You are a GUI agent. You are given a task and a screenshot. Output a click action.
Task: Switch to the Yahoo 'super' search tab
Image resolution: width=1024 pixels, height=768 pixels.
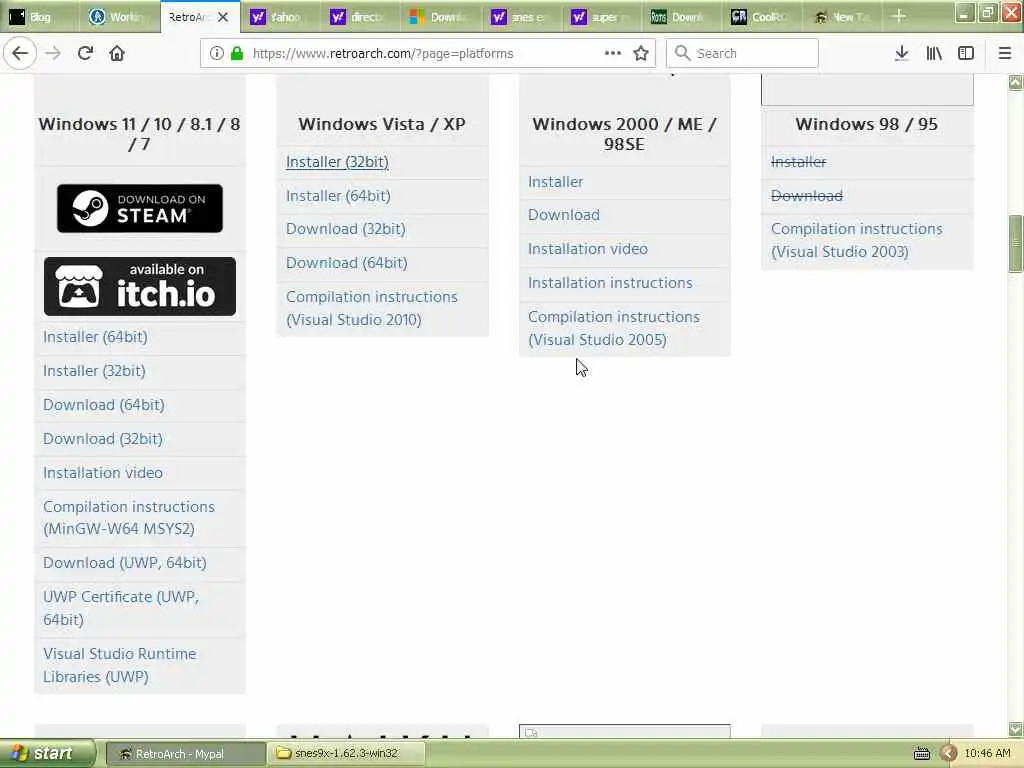[600, 17]
